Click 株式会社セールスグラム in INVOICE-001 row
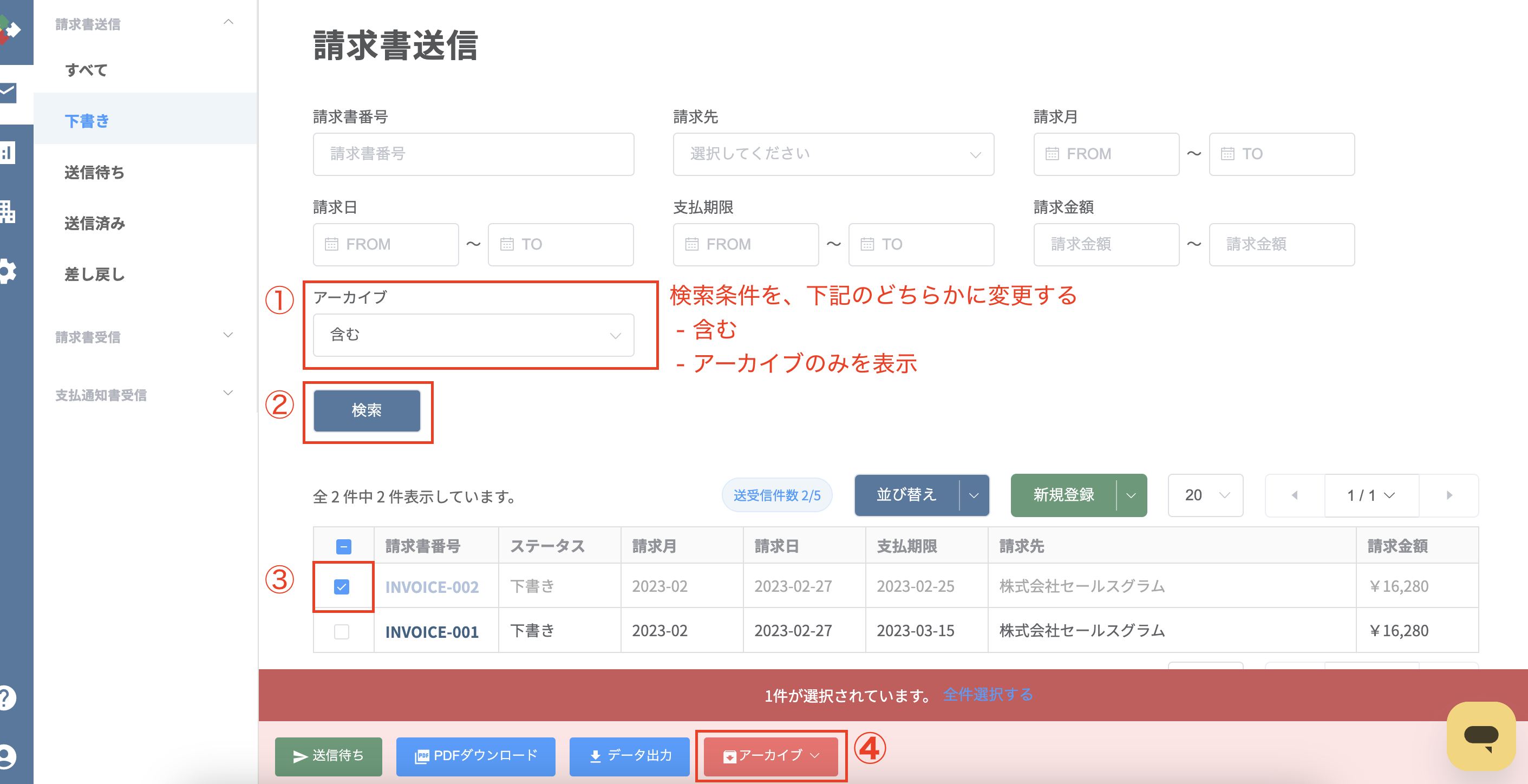The height and width of the screenshot is (784, 1528). tap(1082, 631)
